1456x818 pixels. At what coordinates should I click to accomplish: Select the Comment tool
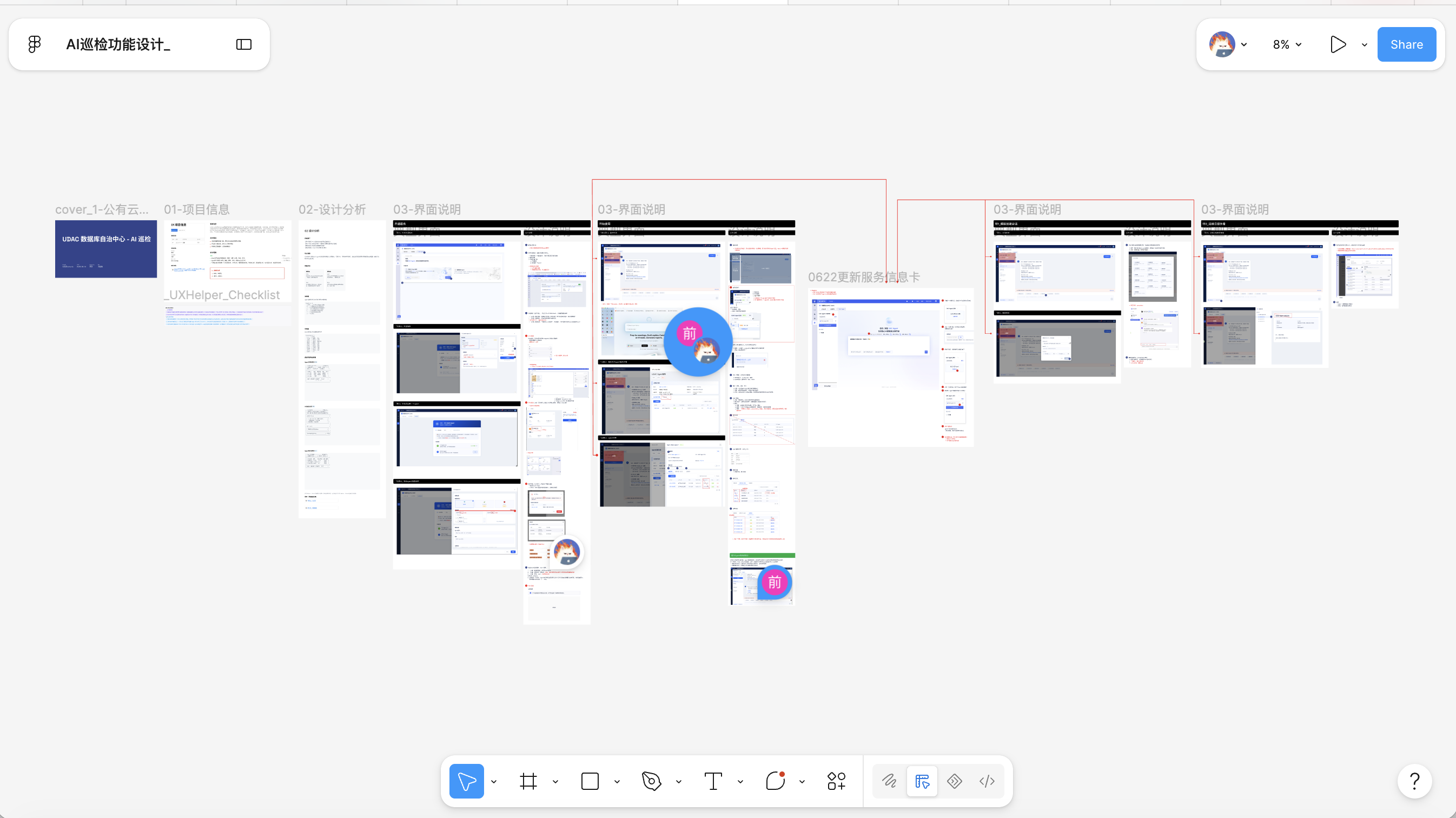tap(775, 781)
